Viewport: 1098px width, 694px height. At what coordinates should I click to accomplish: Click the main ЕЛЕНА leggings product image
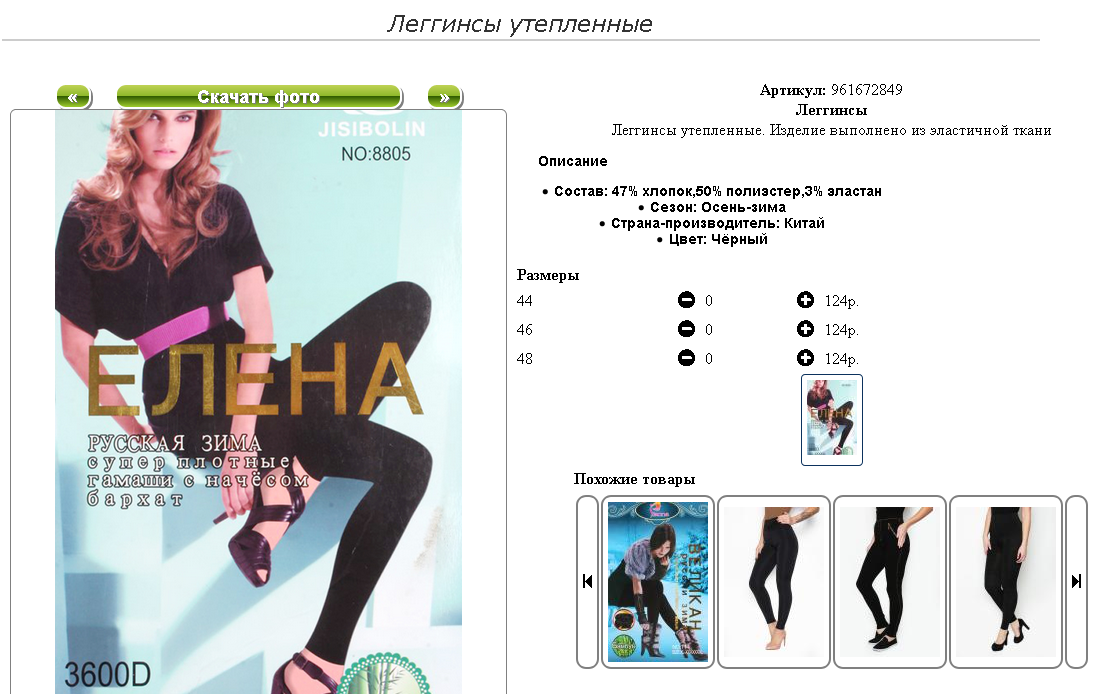pyautogui.click(x=258, y=401)
